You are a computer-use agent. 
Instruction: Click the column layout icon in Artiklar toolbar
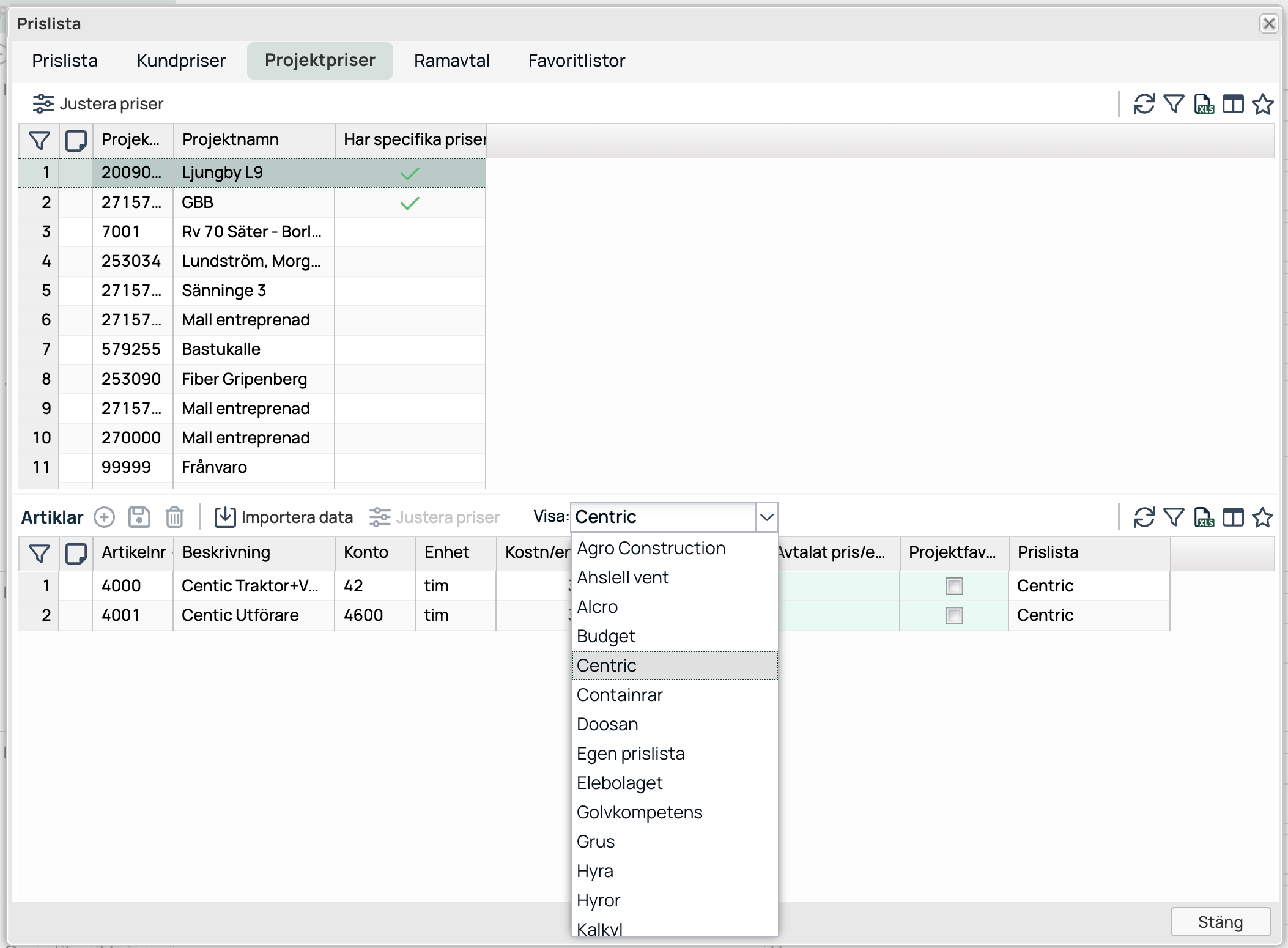[x=1233, y=517]
